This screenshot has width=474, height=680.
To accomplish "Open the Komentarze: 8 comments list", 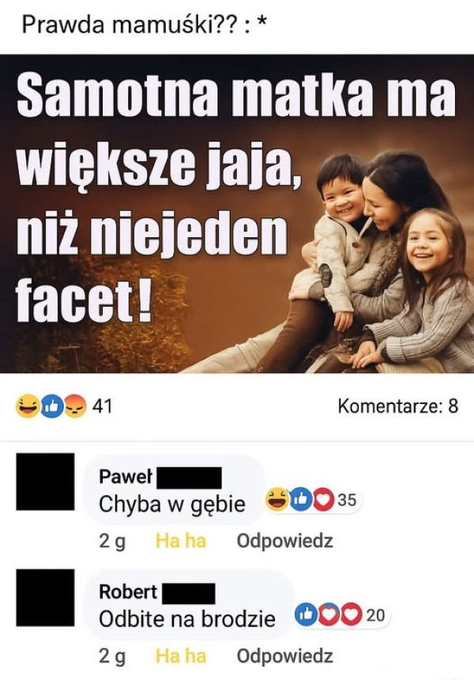I will point(398,406).
